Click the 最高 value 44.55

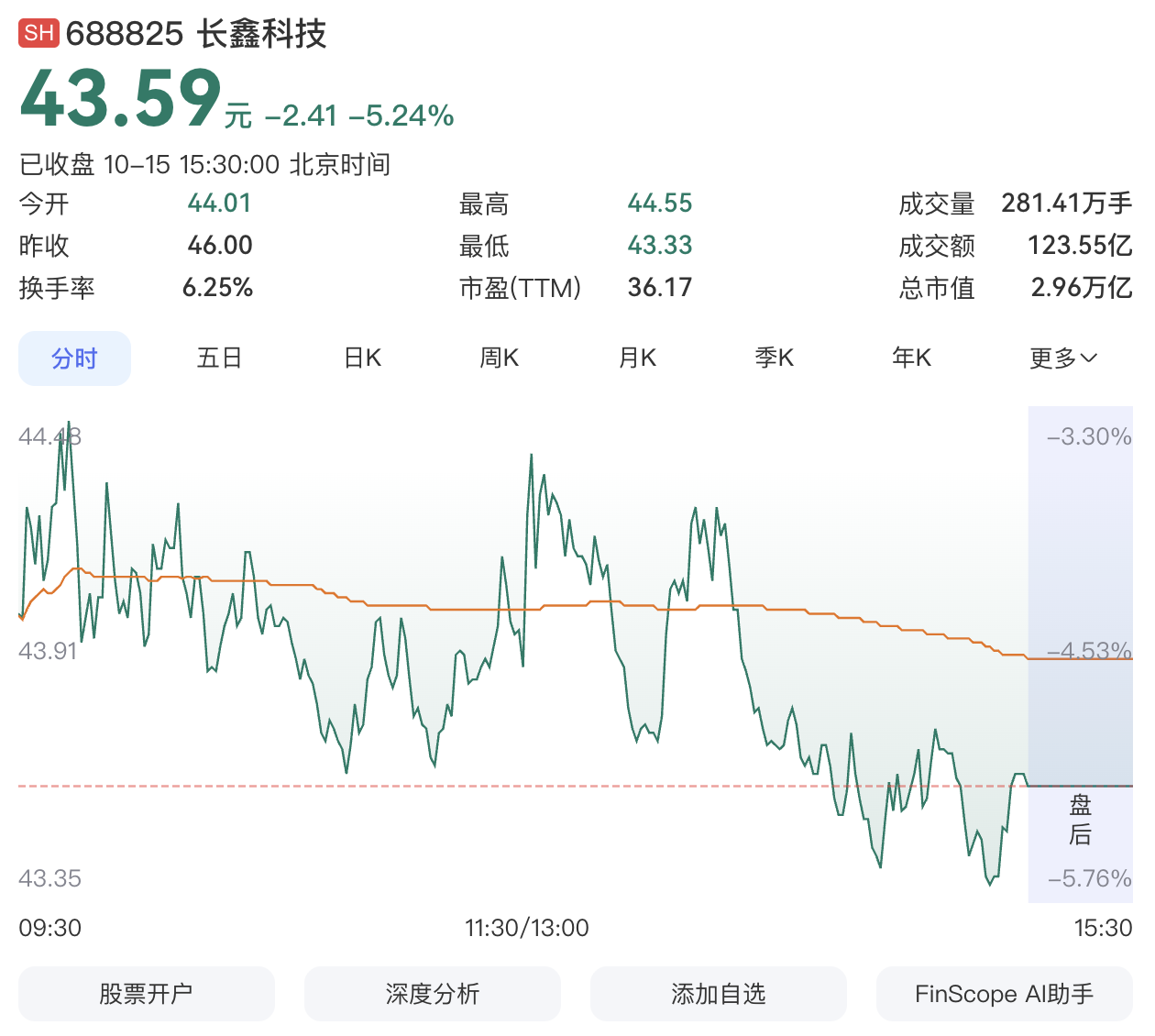tap(660, 204)
